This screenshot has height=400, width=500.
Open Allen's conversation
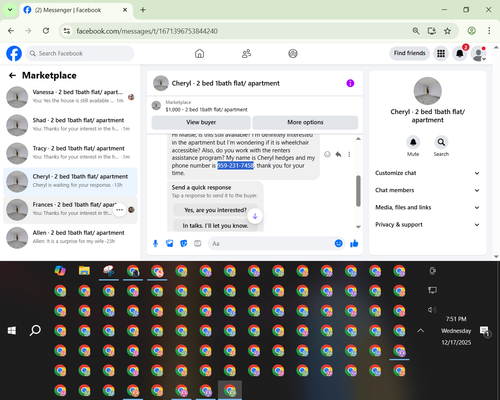(x=70, y=238)
